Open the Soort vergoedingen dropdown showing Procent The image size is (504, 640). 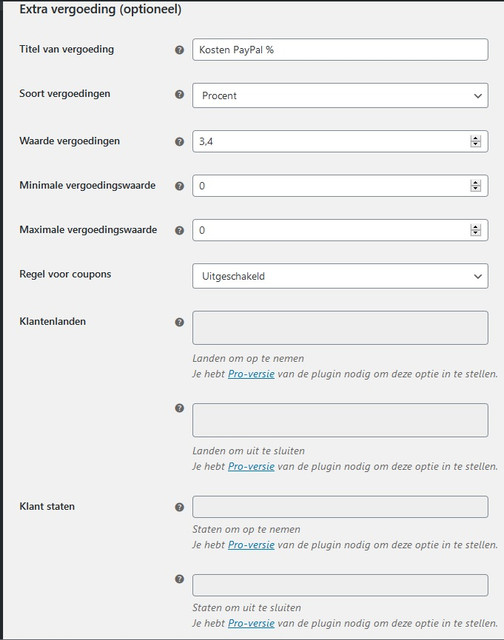(340, 96)
